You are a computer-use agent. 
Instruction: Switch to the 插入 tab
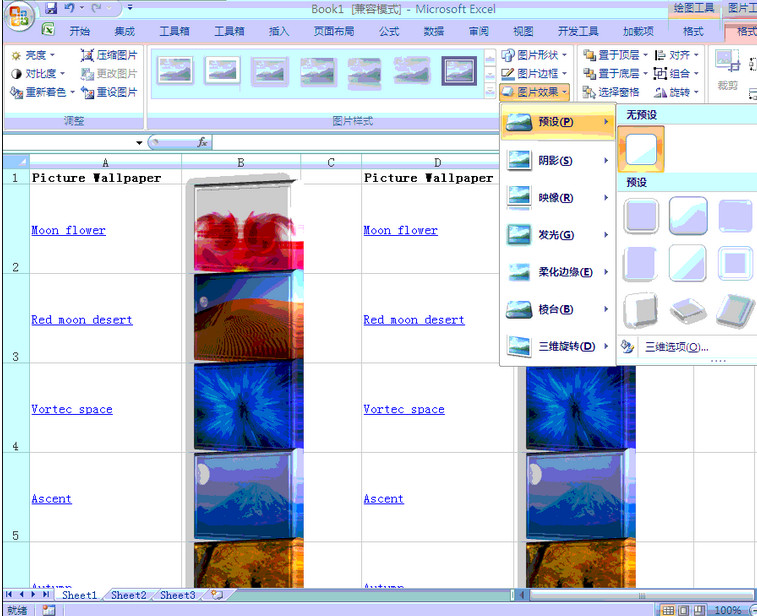tap(279, 31)
